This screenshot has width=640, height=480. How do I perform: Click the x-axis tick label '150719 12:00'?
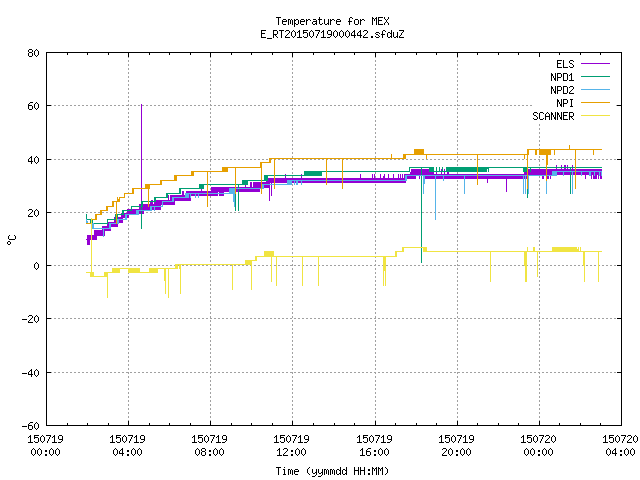(291, 445)
